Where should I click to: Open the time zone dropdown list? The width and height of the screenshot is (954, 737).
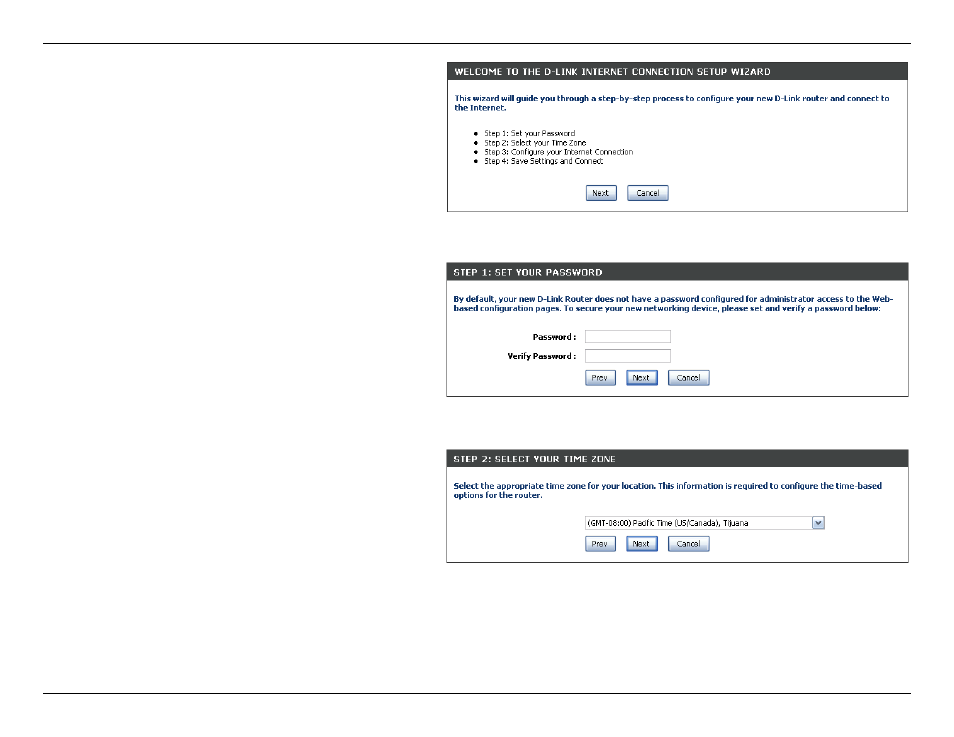[818, 523]
